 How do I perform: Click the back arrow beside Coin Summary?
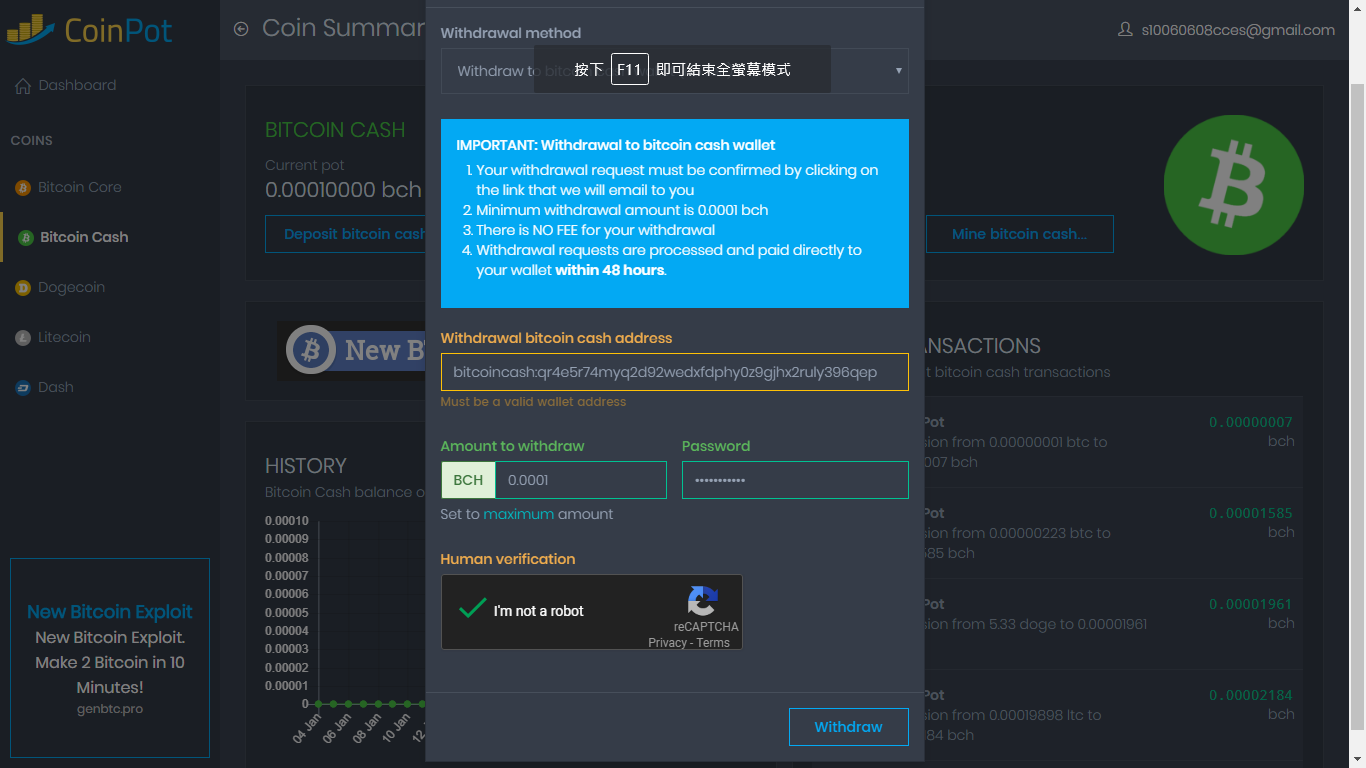(241, 29)
